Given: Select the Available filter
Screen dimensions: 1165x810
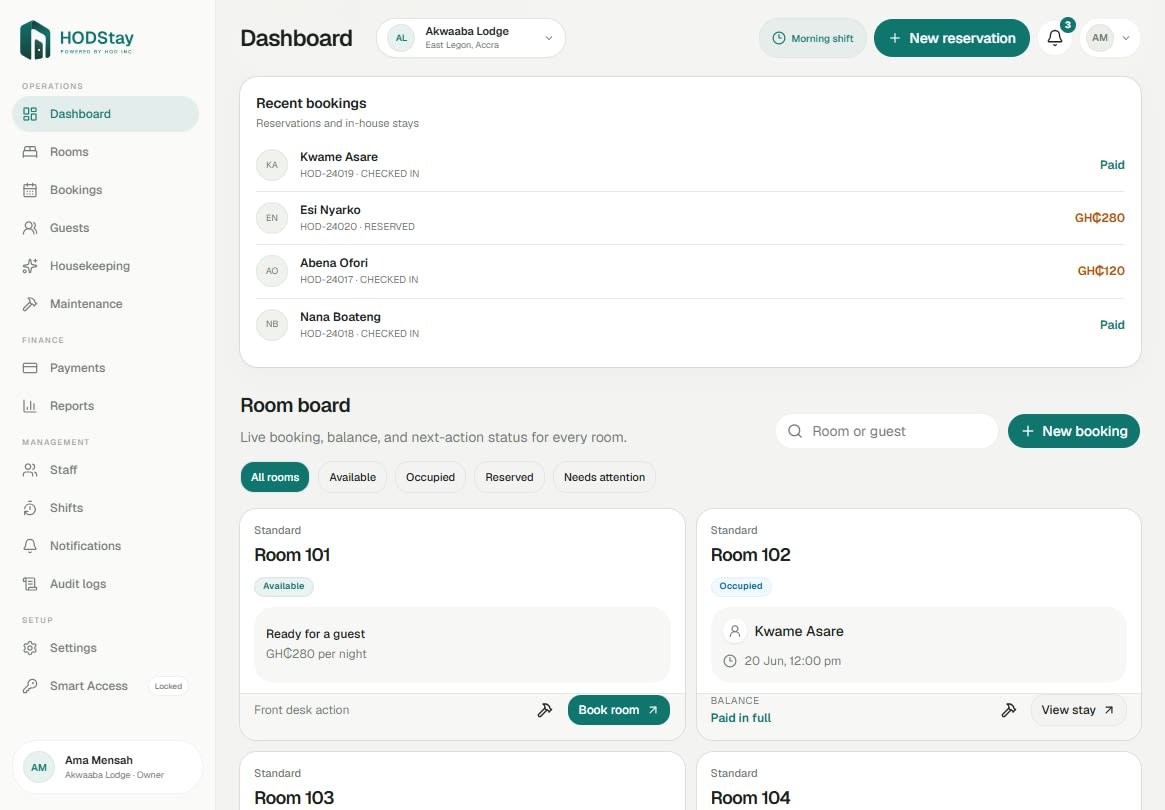Looking at the screenshot, I should pyautogui.click(x=352, y=477).
